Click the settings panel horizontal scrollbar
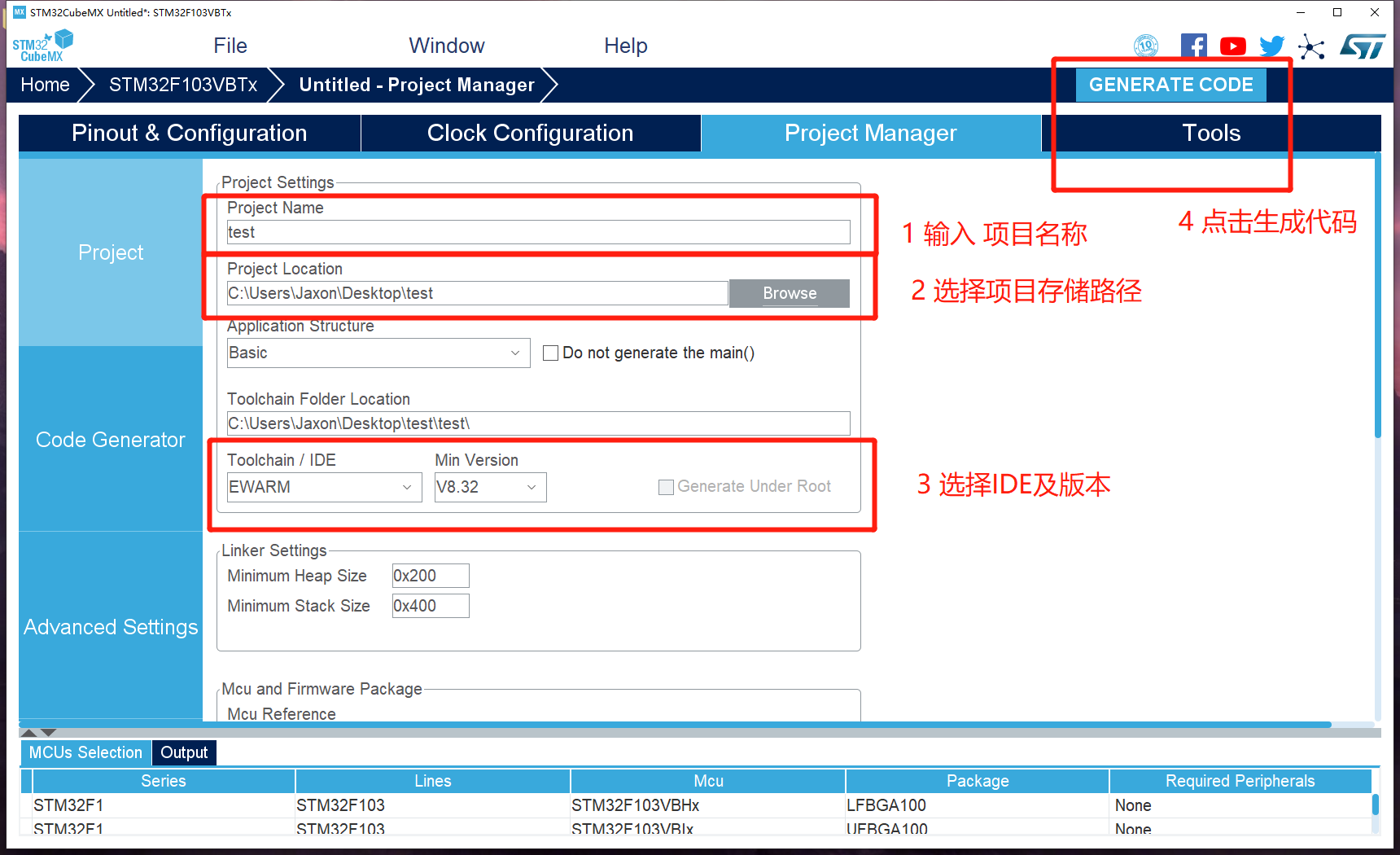 [676, 724]
